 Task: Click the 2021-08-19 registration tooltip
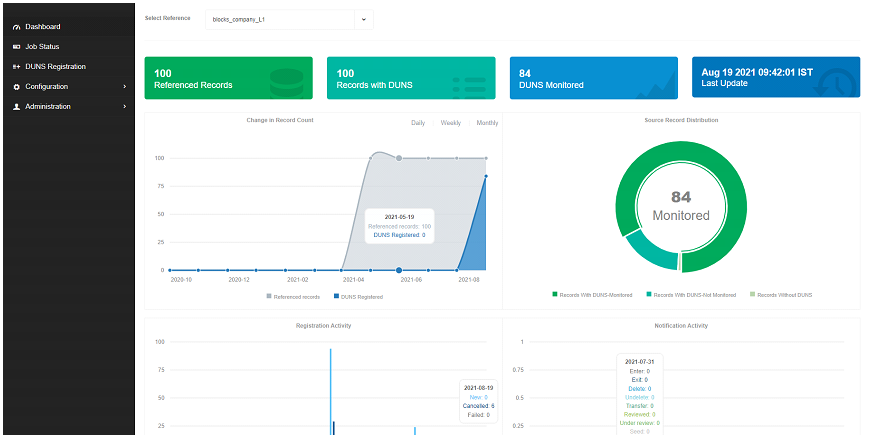478,402
